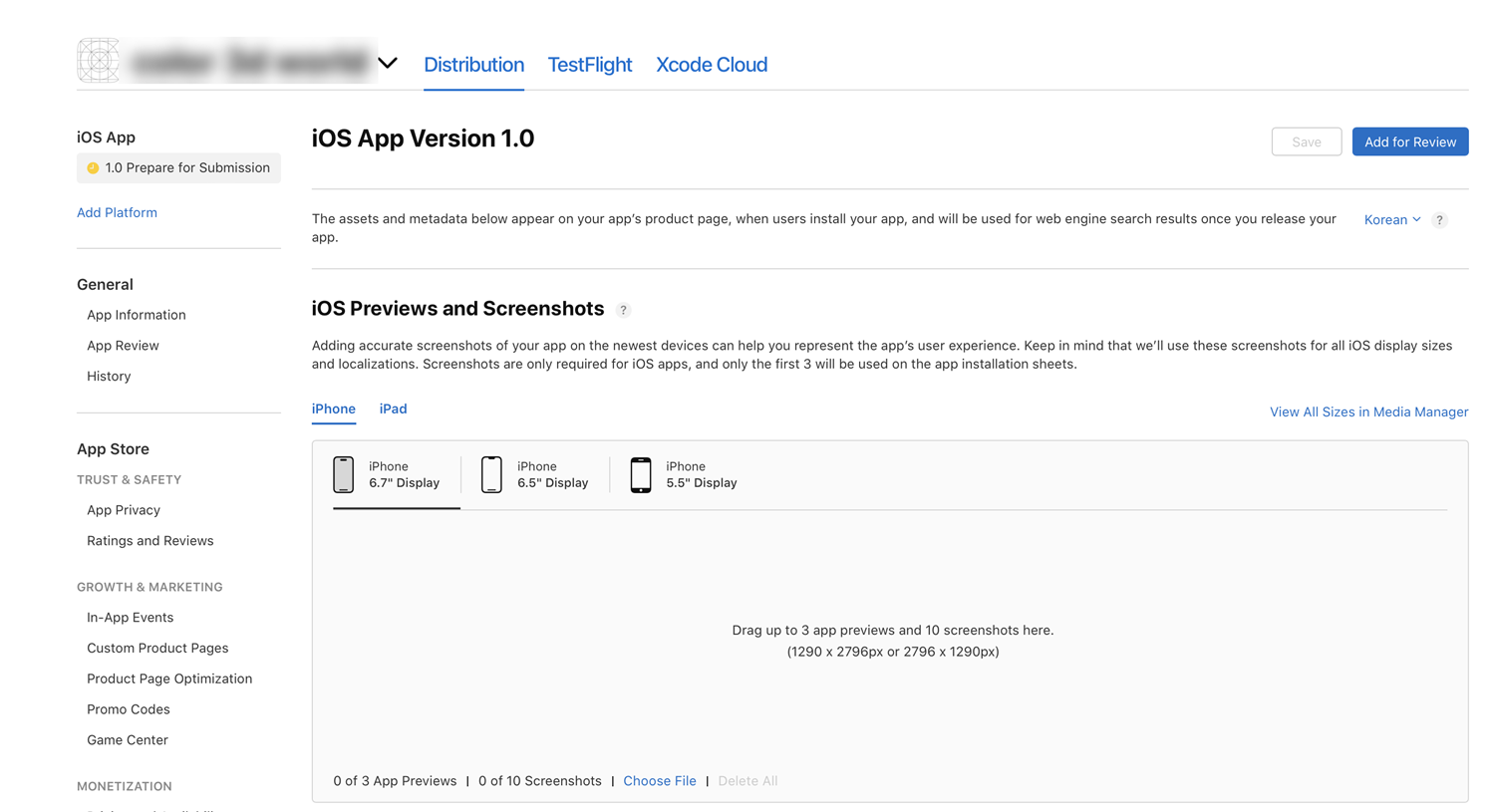Click the app icon placeholder image

99,61
